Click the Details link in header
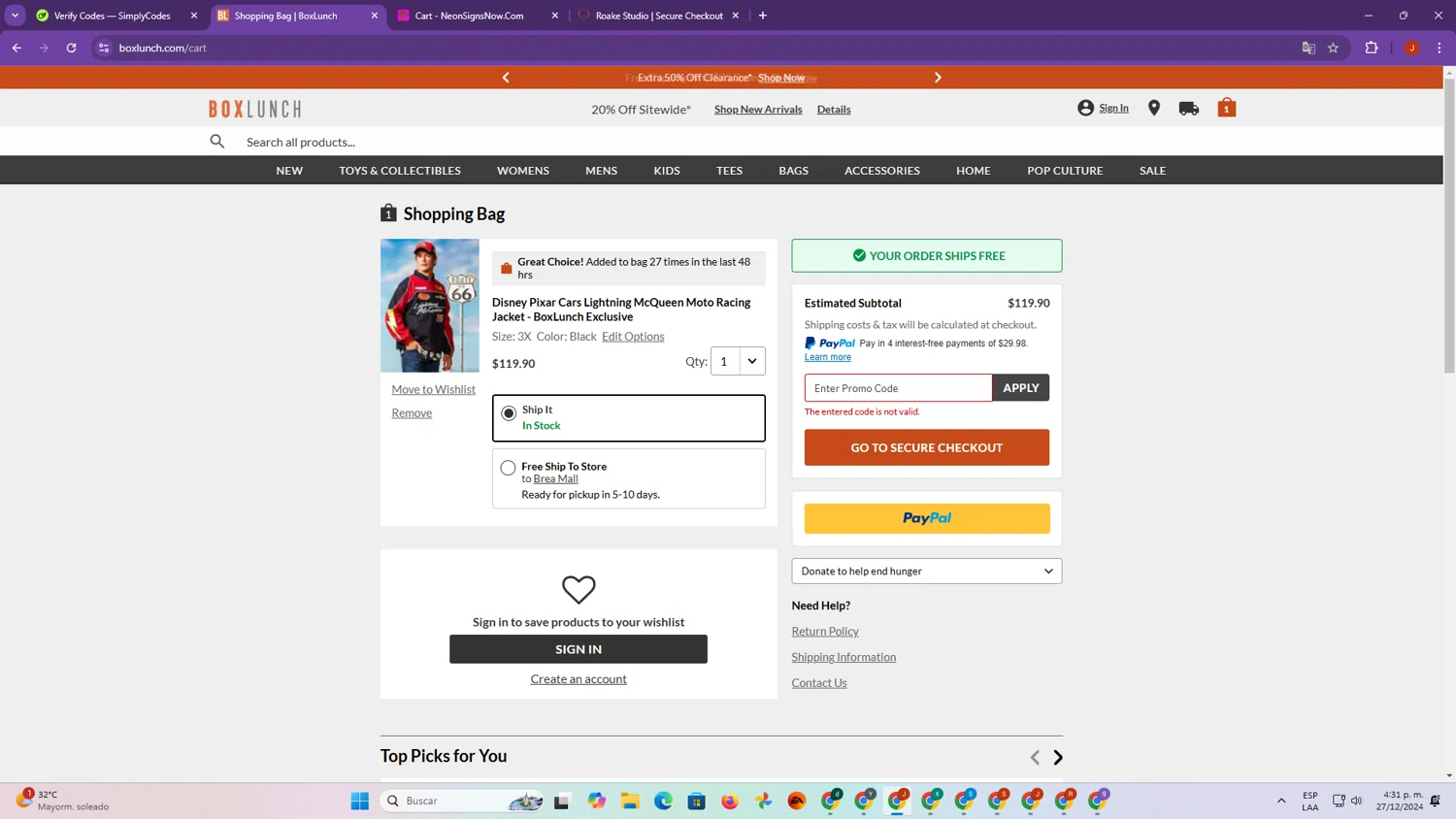Viewport: 1456px width, 819px height. click(x=834, y=110)
